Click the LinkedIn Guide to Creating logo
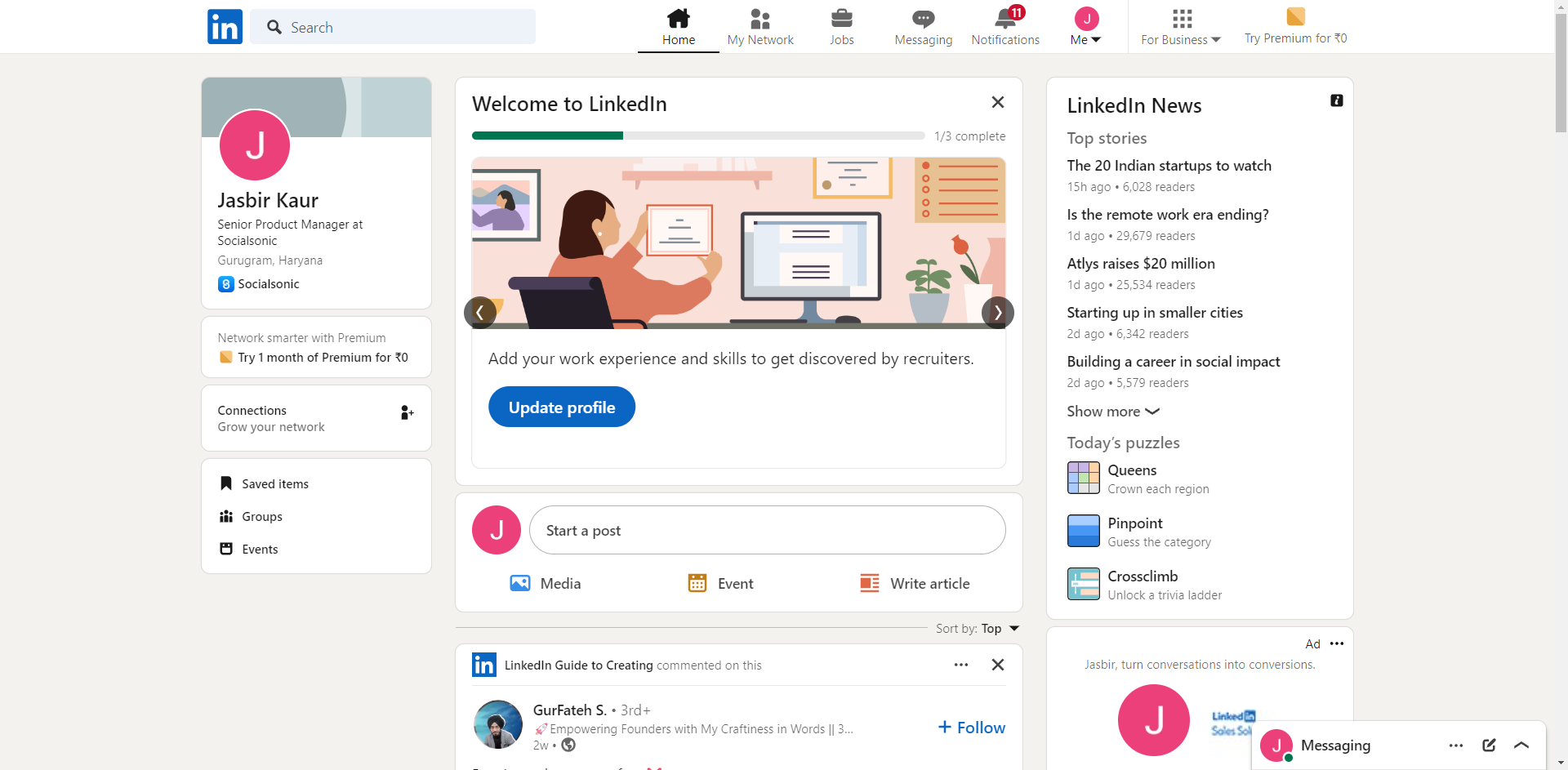Viewport: 1568px width, 770px height. pyautogui.click(x=484, y=665)
